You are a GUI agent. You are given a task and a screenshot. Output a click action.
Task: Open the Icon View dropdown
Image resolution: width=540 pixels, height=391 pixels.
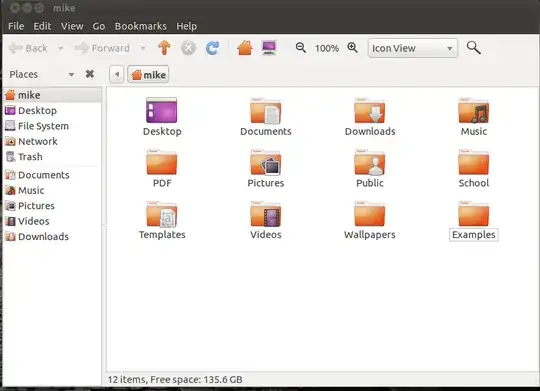pyautogui.click(x=413, y=48)
